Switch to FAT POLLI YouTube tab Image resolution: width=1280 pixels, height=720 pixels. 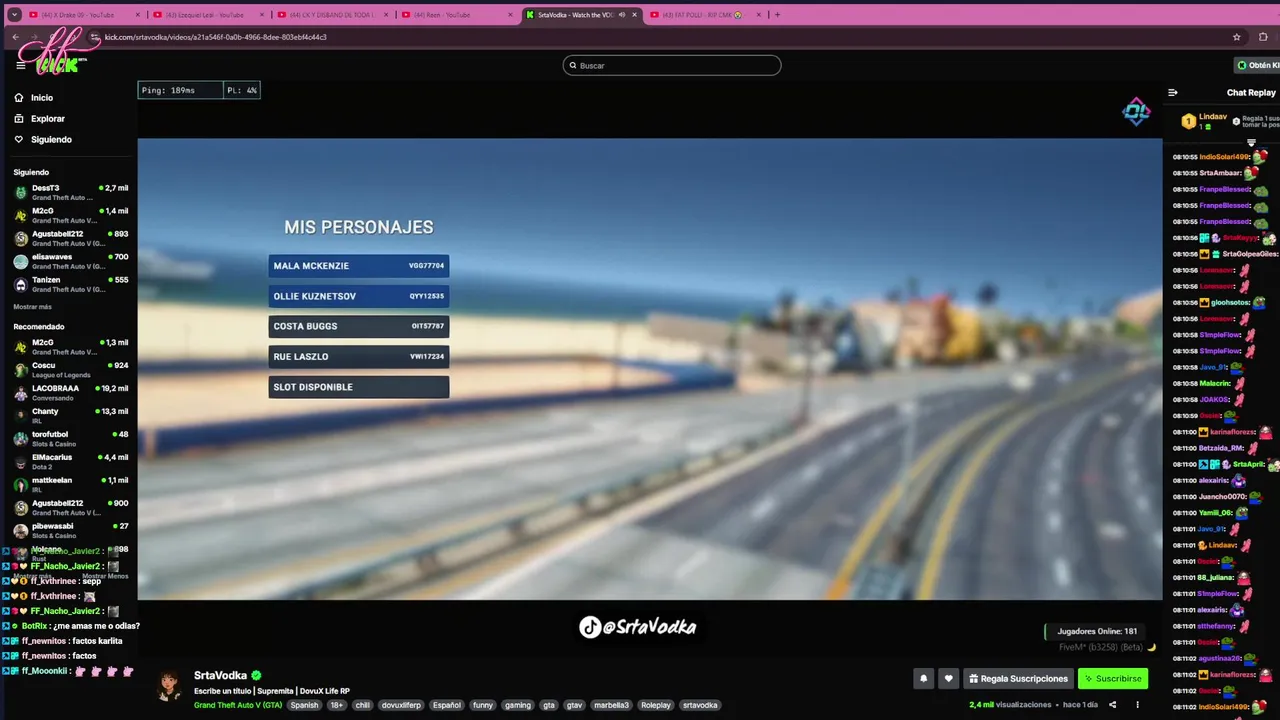[706, 15]
